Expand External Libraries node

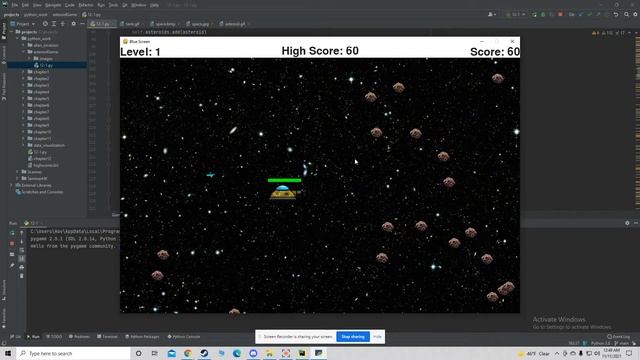click(11, 185)
